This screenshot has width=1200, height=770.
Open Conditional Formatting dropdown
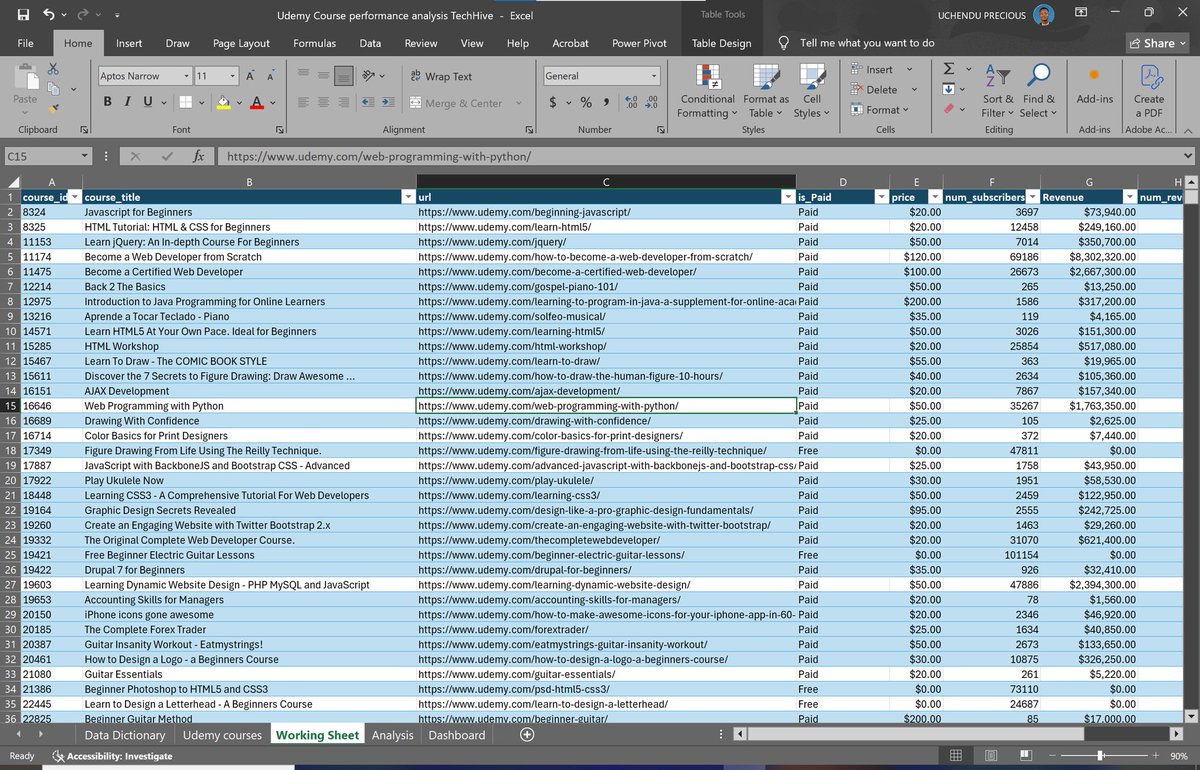[x=707, y=91]
